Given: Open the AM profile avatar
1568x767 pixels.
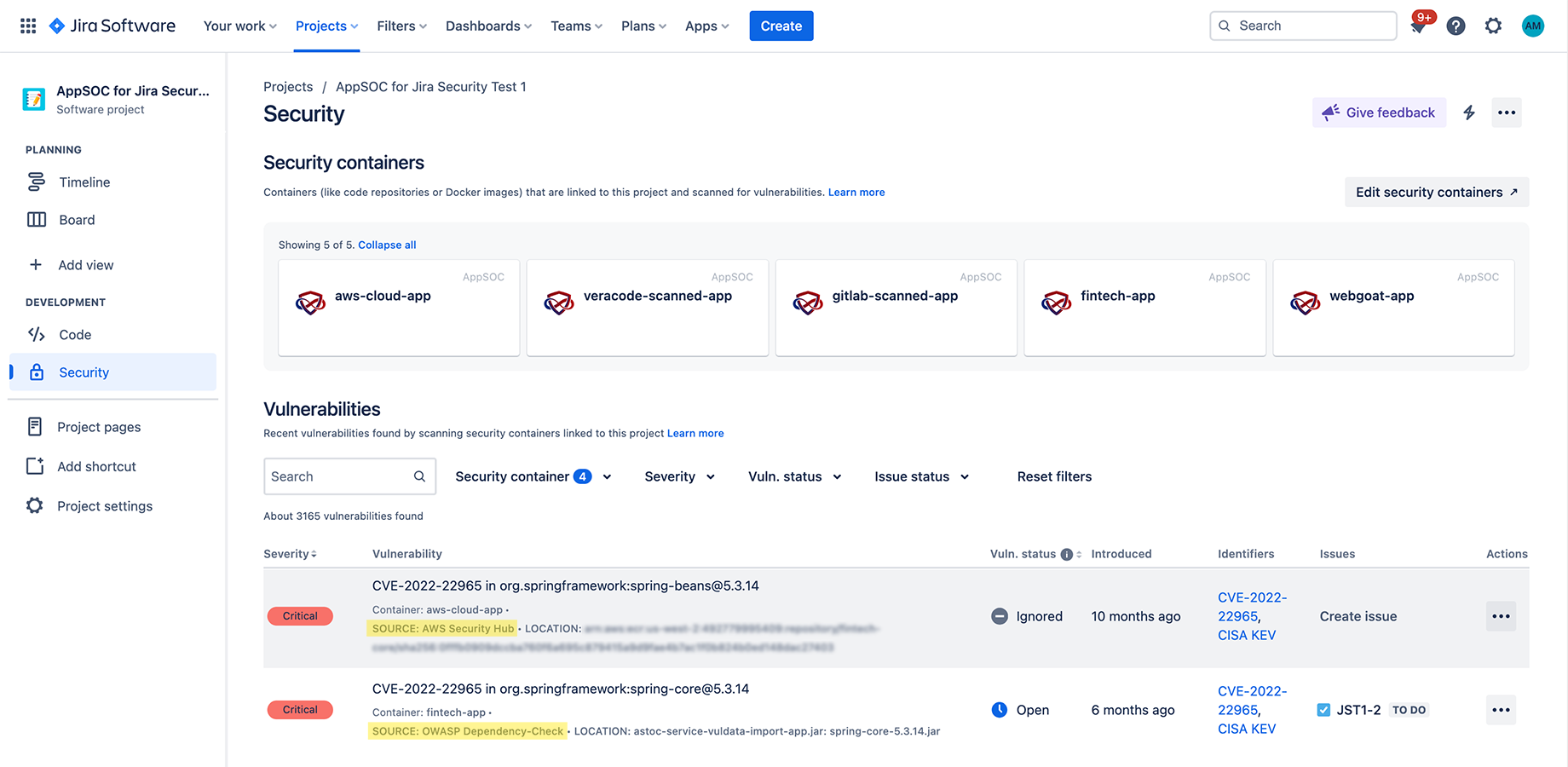Looking at the screenshot, I should point(1532,26).
